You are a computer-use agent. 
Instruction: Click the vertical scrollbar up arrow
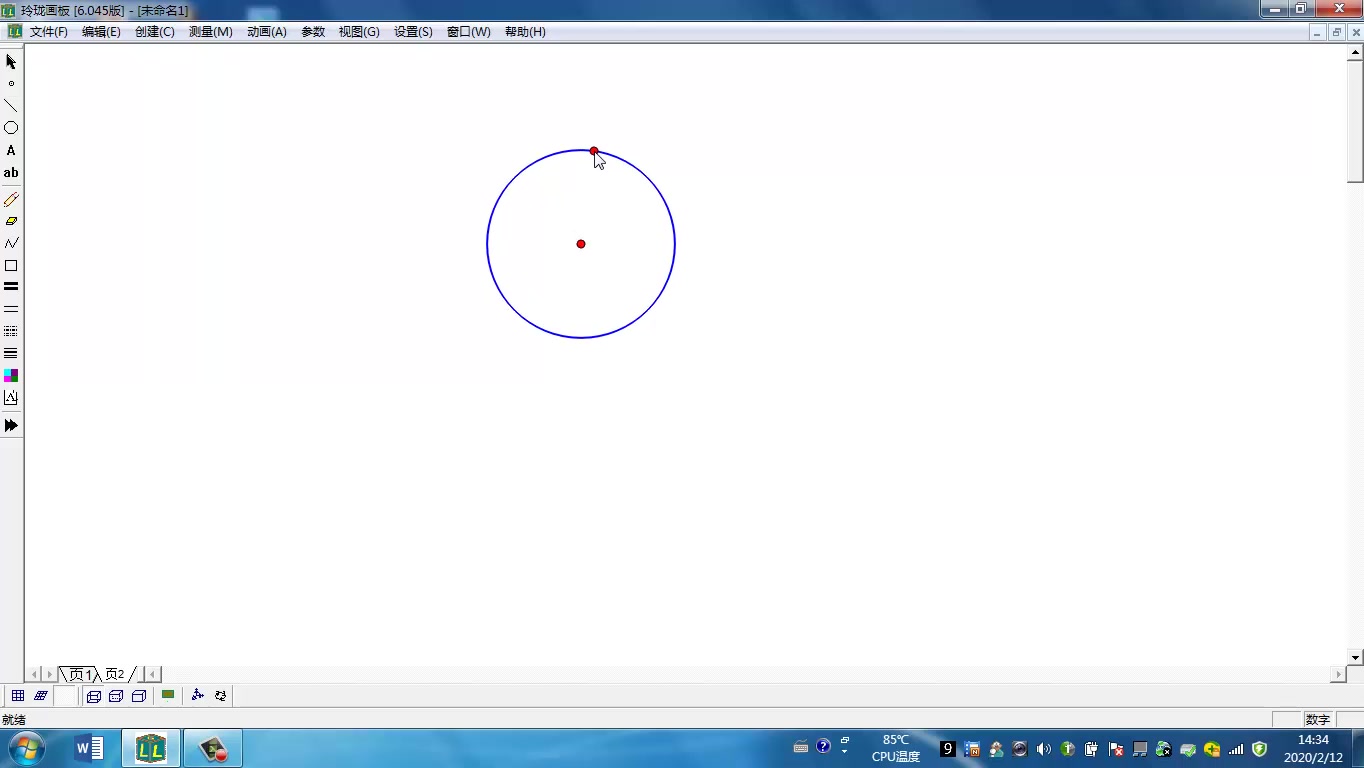tap(1355, 52)
